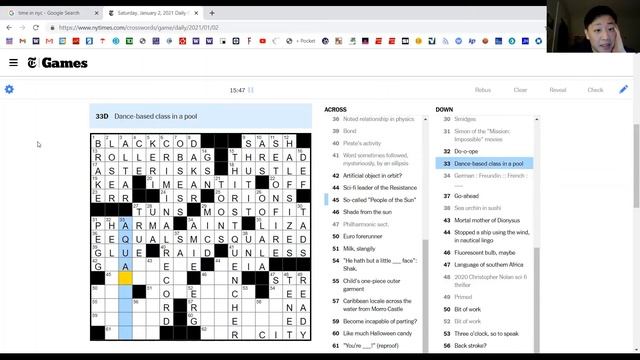Open puzzle settings gear icon

tap(9, 89)
